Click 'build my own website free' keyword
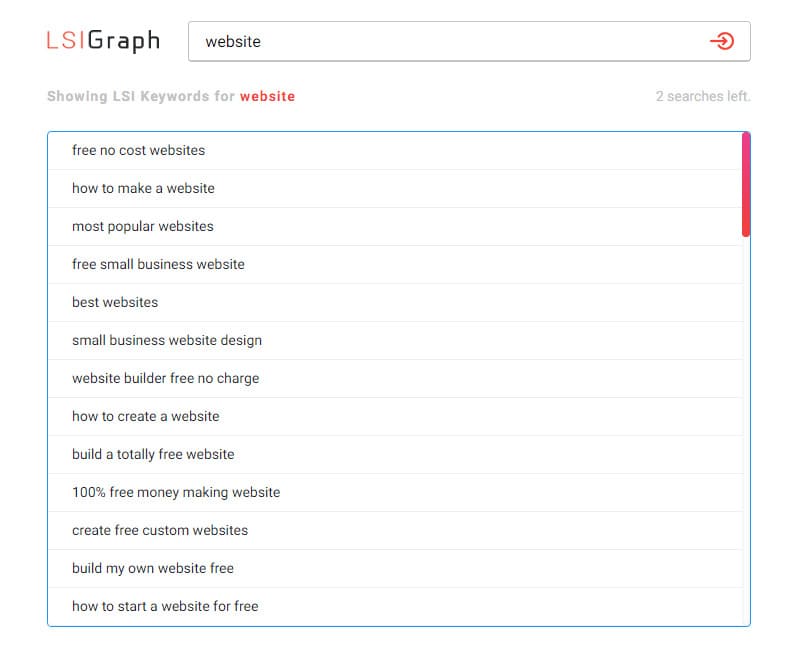The image size is (795, 645). coord(153,568)
